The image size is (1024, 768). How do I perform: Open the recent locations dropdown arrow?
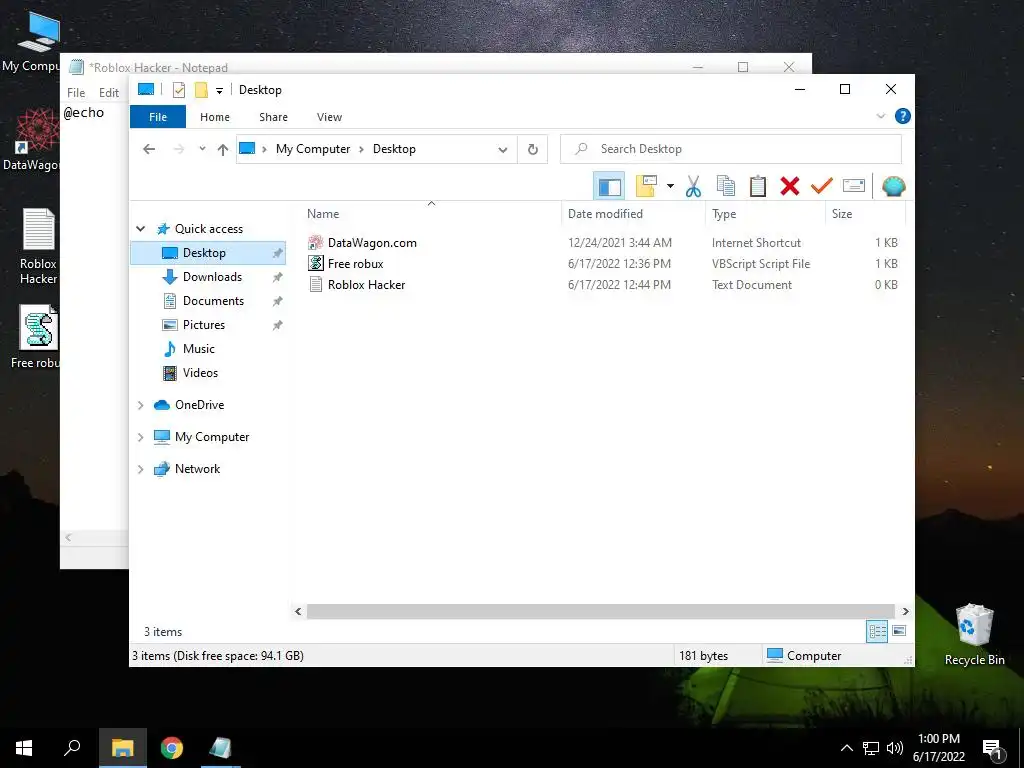(202, 149)
